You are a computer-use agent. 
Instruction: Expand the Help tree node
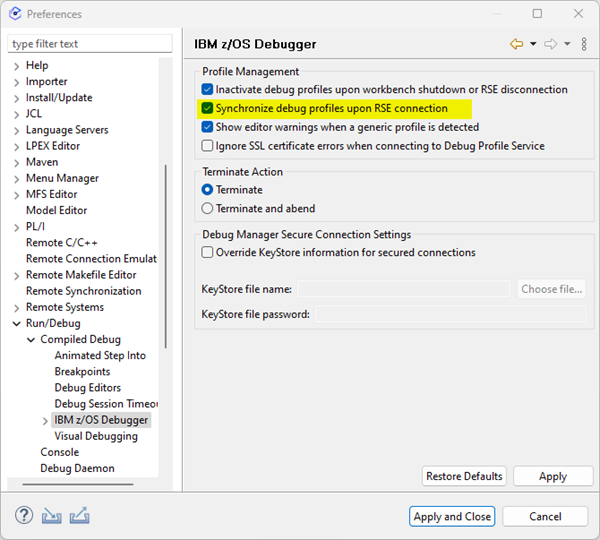(16, 66)
